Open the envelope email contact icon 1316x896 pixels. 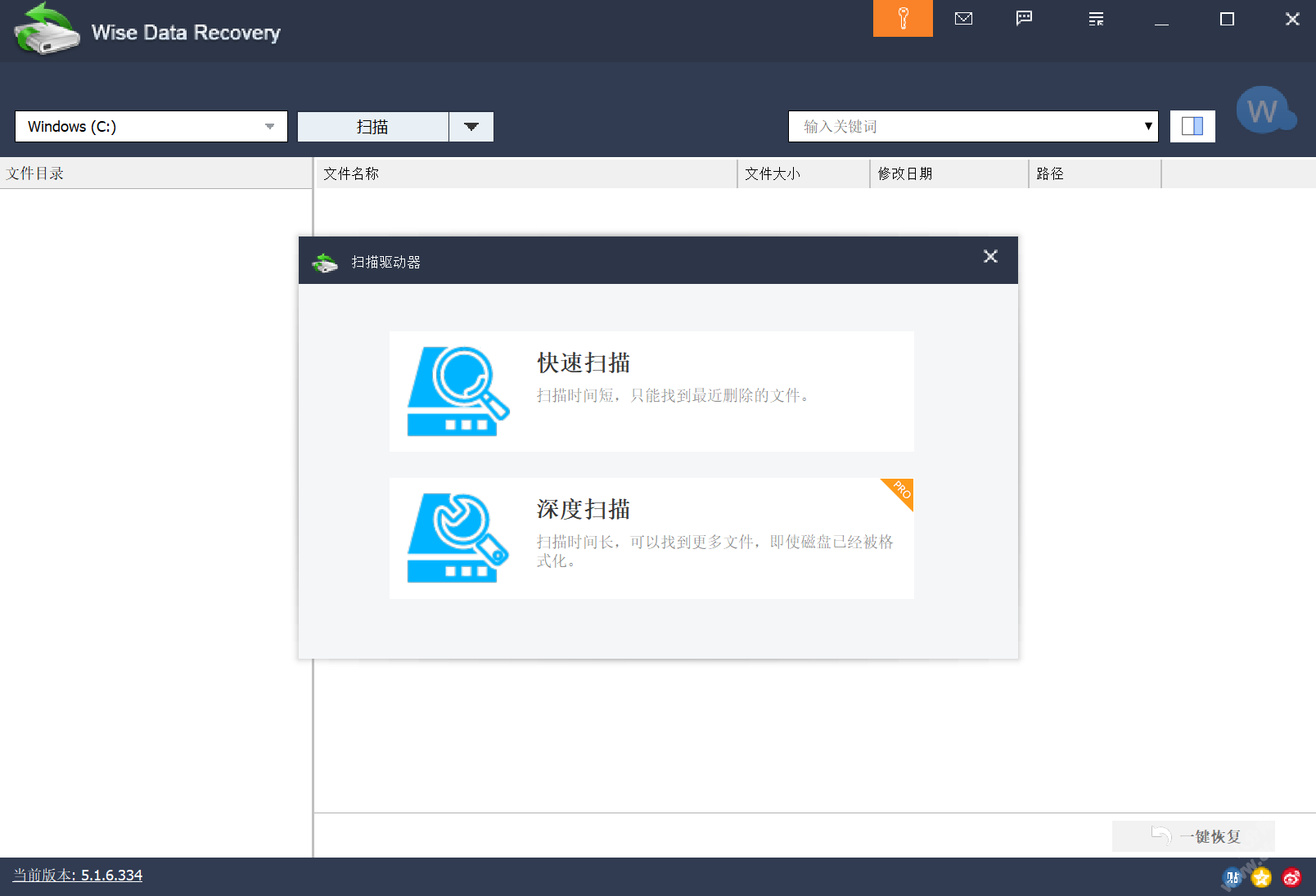963,18
